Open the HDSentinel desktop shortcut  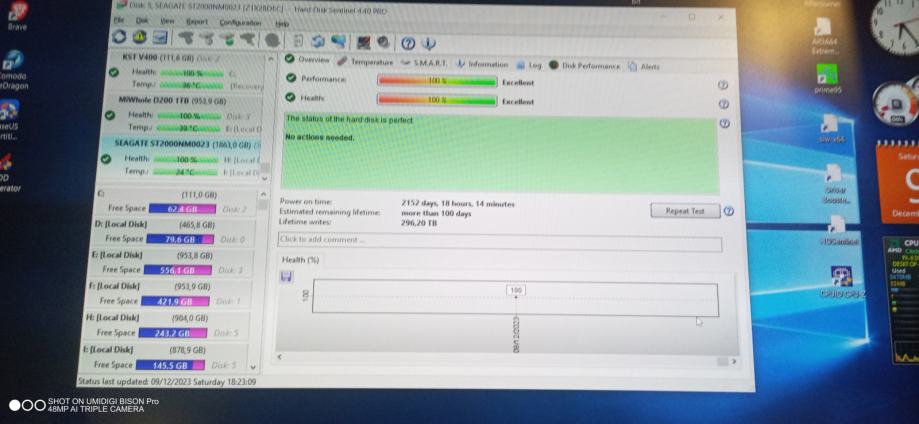(x=838, y=230)
